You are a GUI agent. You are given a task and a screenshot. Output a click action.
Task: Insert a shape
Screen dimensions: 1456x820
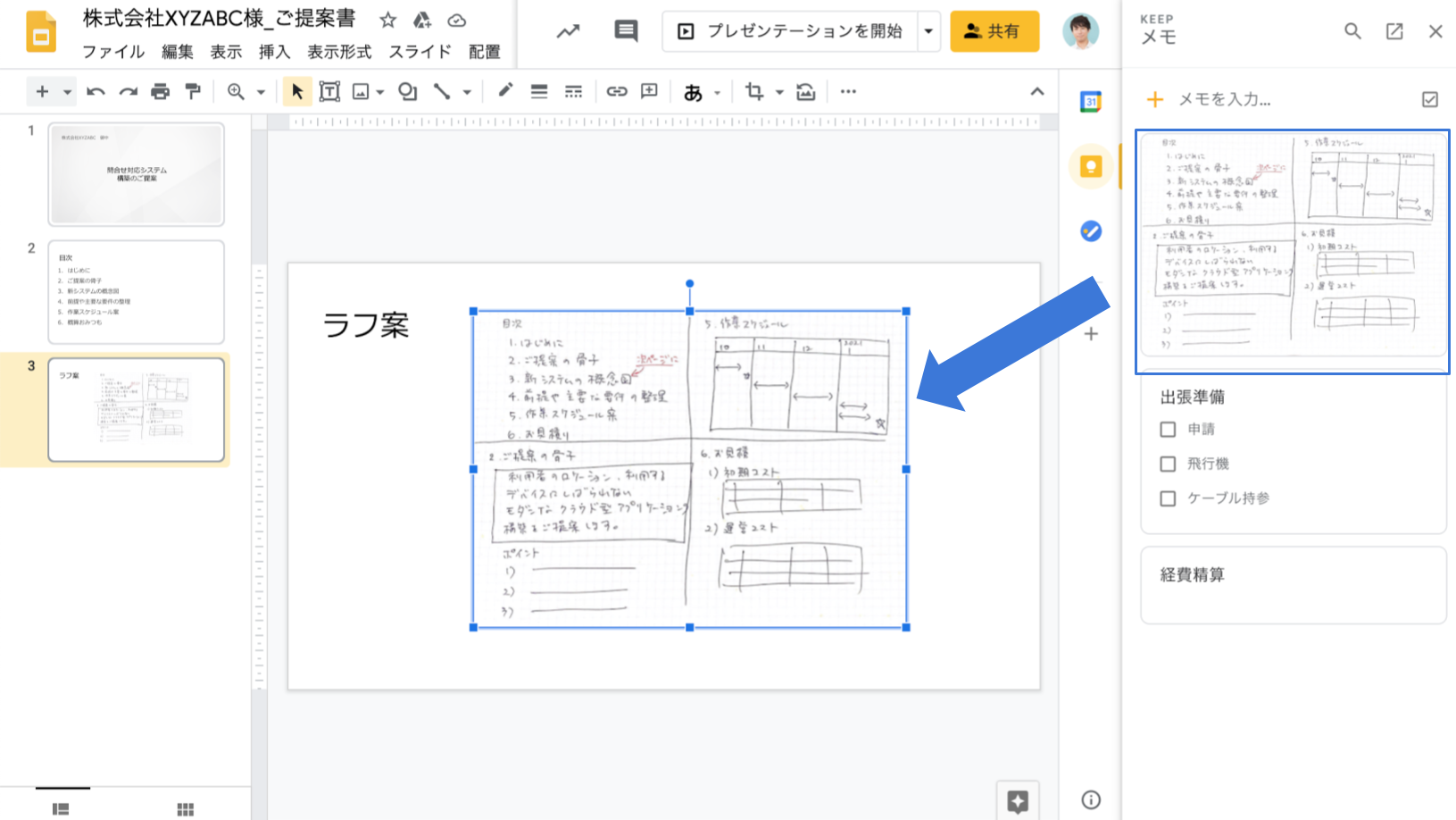click(408, 91)
